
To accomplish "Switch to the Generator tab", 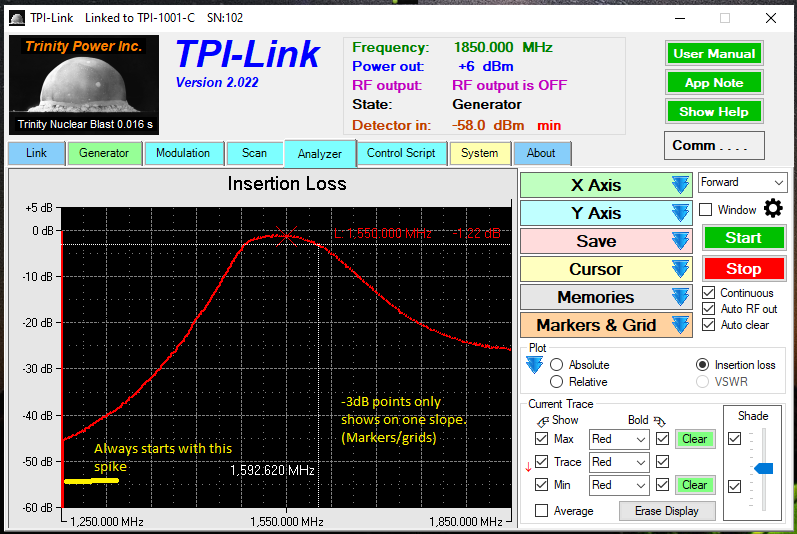I will pos(104,153).
